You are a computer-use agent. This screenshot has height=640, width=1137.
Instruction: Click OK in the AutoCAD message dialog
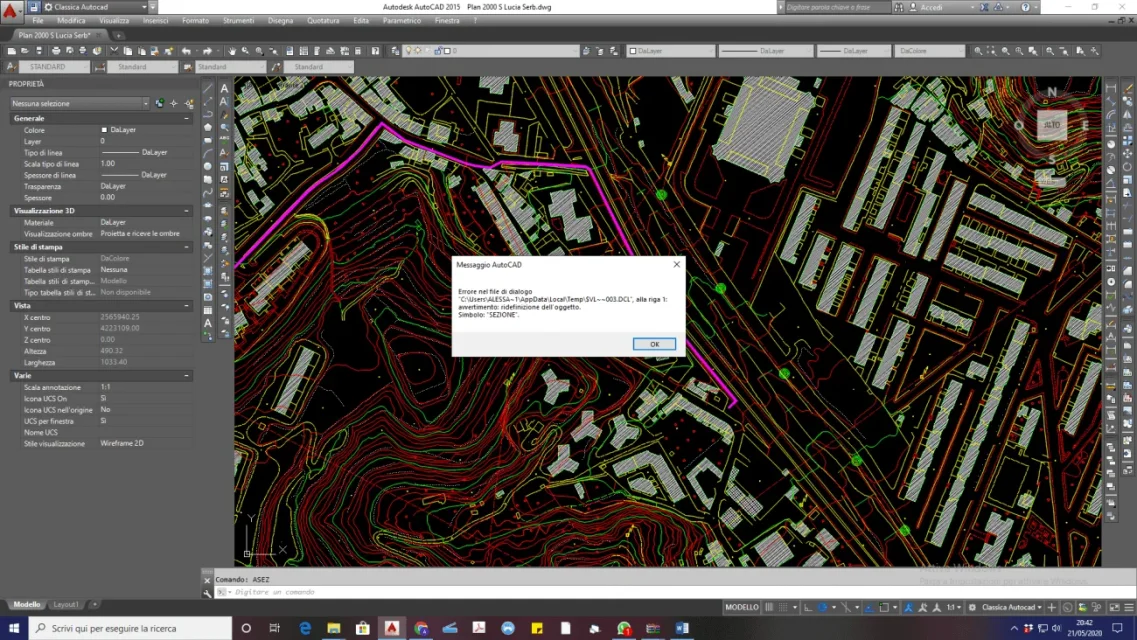click(654, 344)
